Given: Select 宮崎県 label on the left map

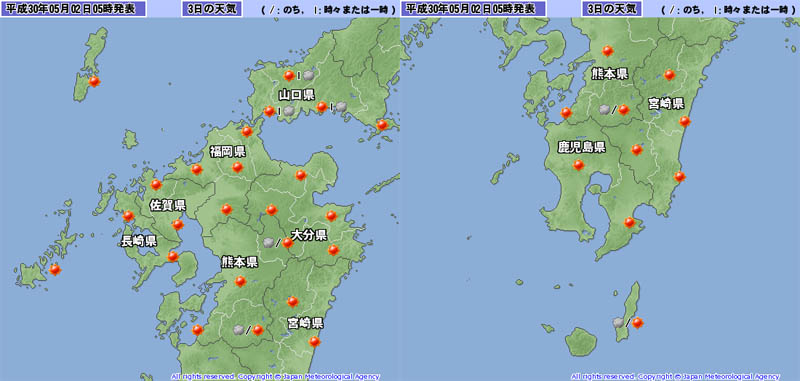Looking at the screenshot, I should 305,323.
